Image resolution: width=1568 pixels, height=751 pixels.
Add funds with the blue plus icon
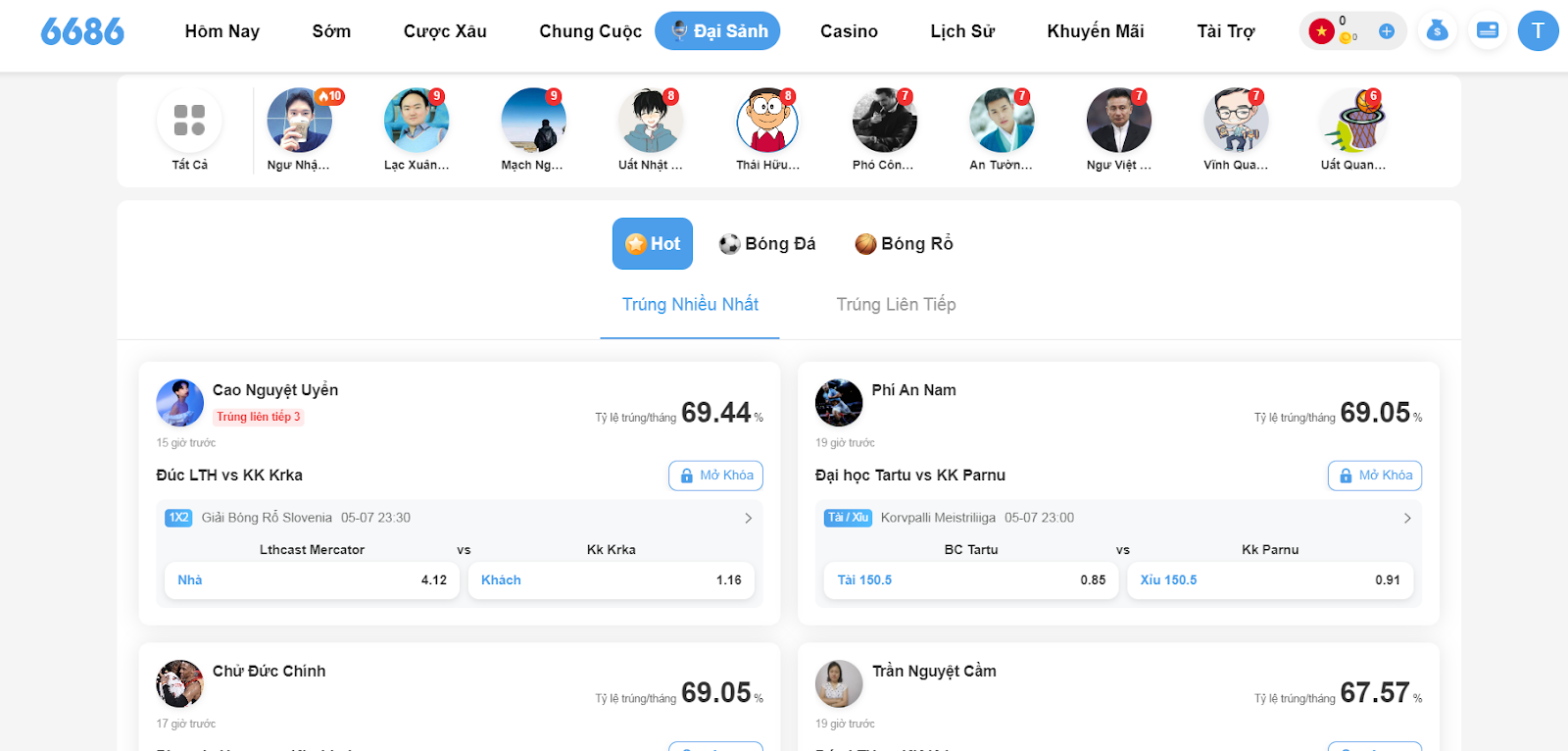click(1386, 31)
